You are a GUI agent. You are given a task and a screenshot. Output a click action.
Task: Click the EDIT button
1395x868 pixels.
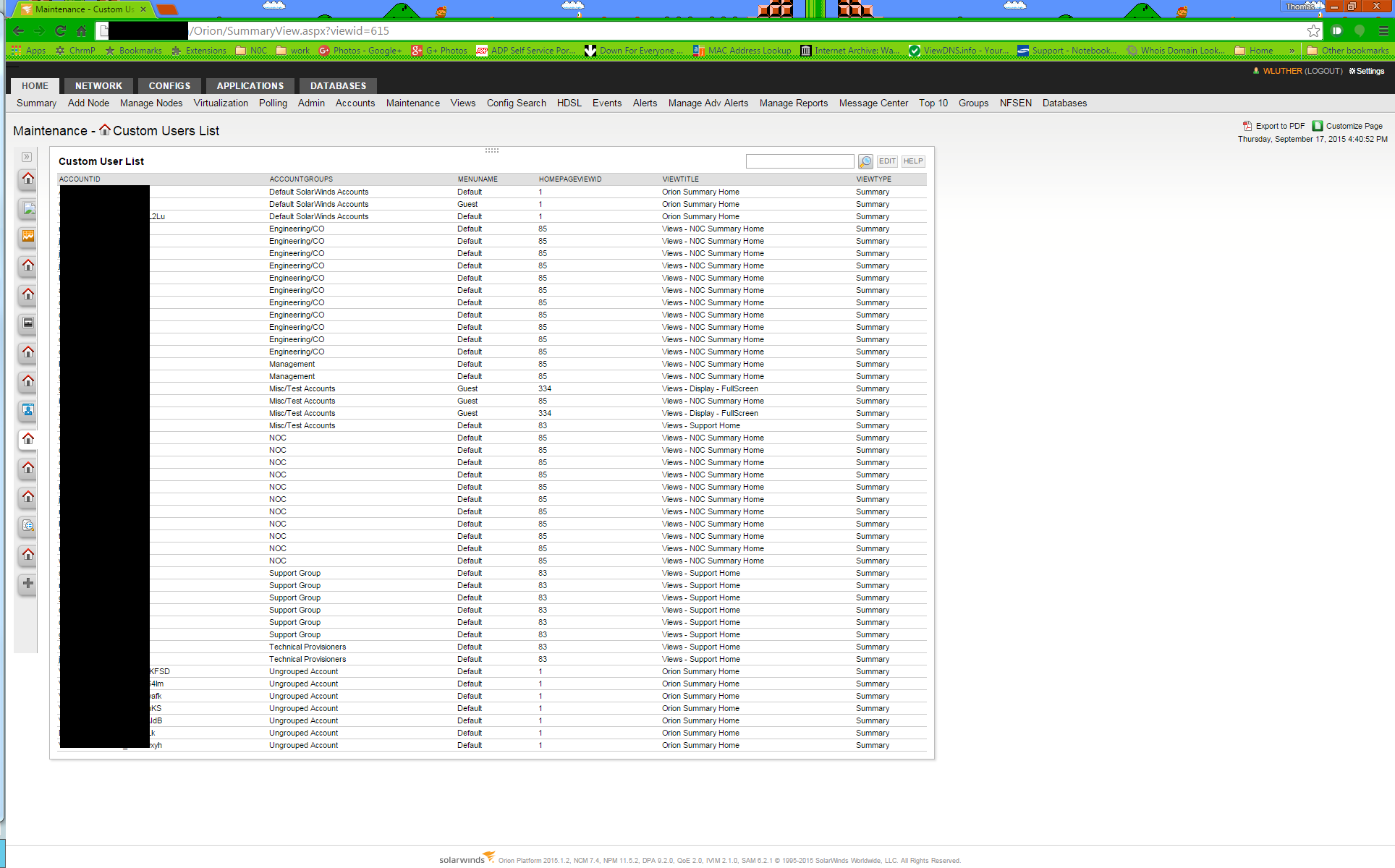click(887, 161)
